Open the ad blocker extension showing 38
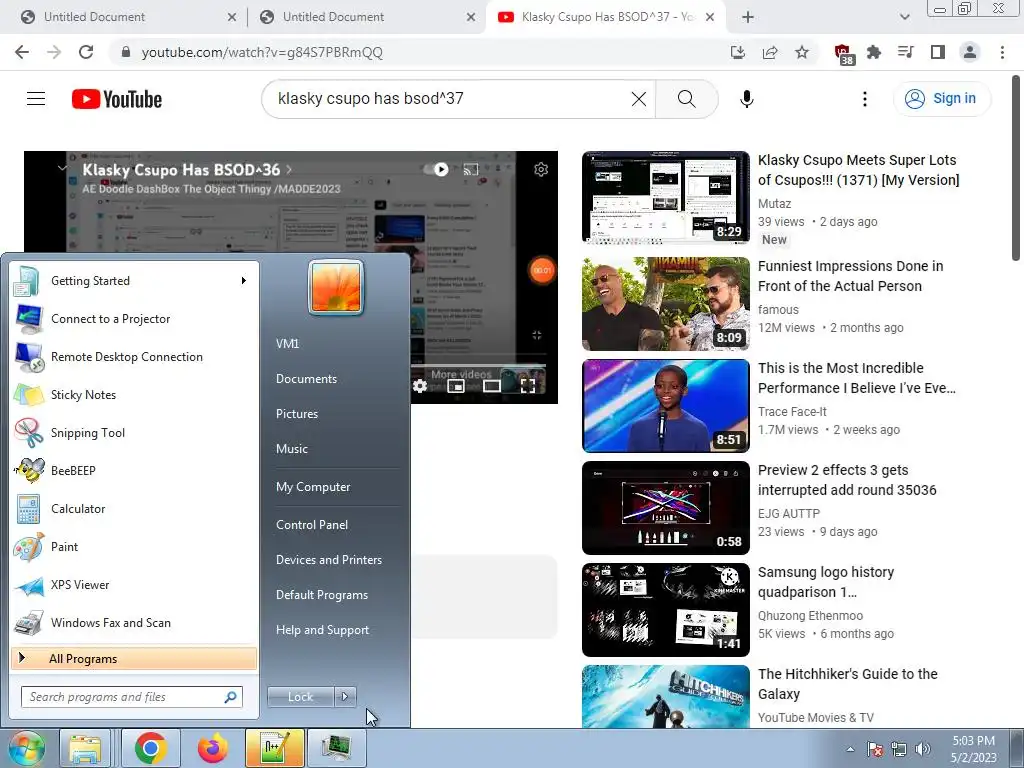The image size is (1024, 768). click(844, 54)
